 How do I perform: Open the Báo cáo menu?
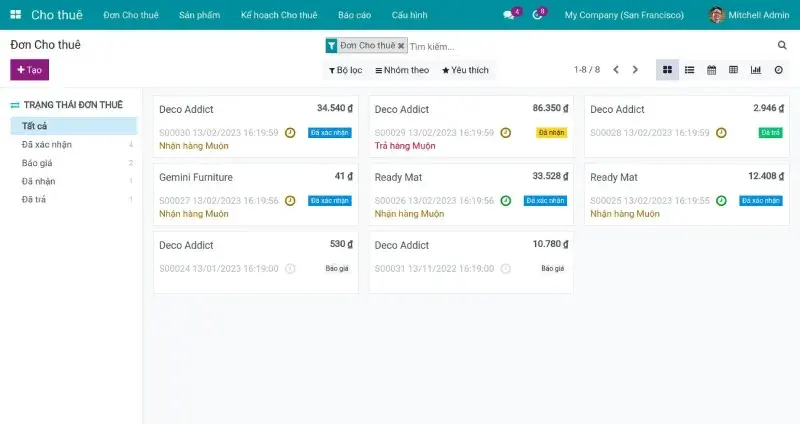[354, 15]
